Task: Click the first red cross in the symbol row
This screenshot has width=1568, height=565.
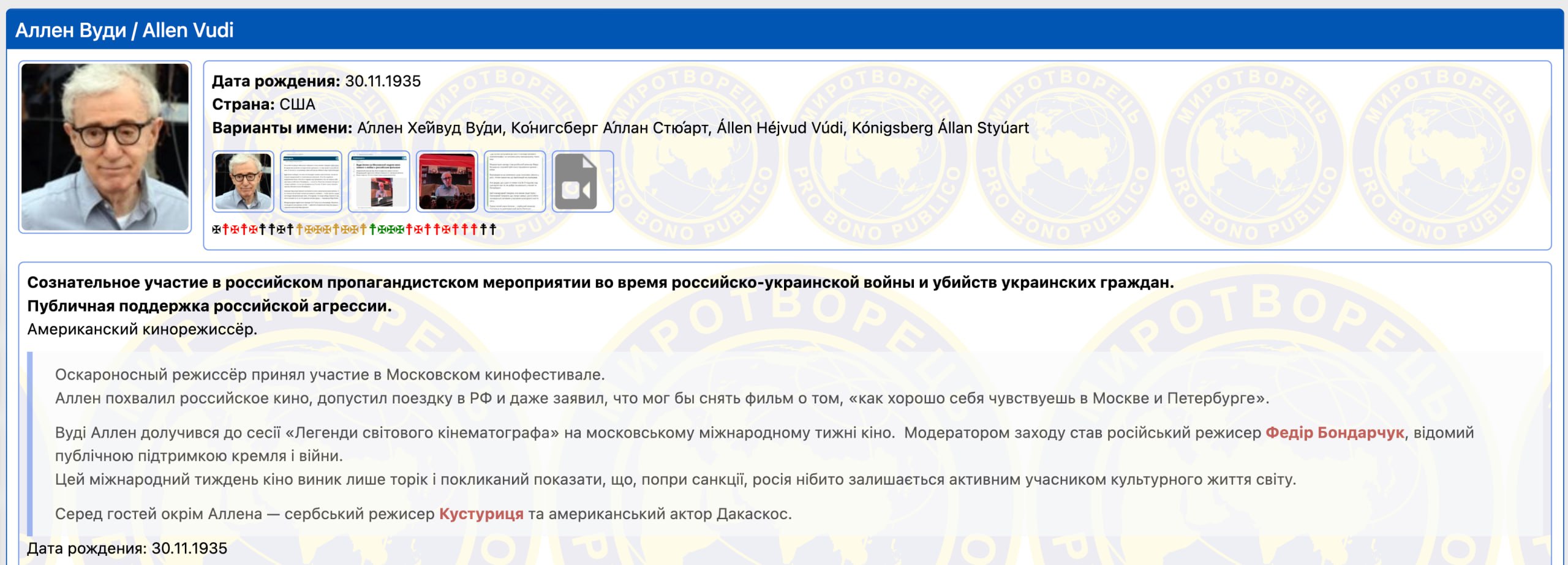Action: pos(225,230)
